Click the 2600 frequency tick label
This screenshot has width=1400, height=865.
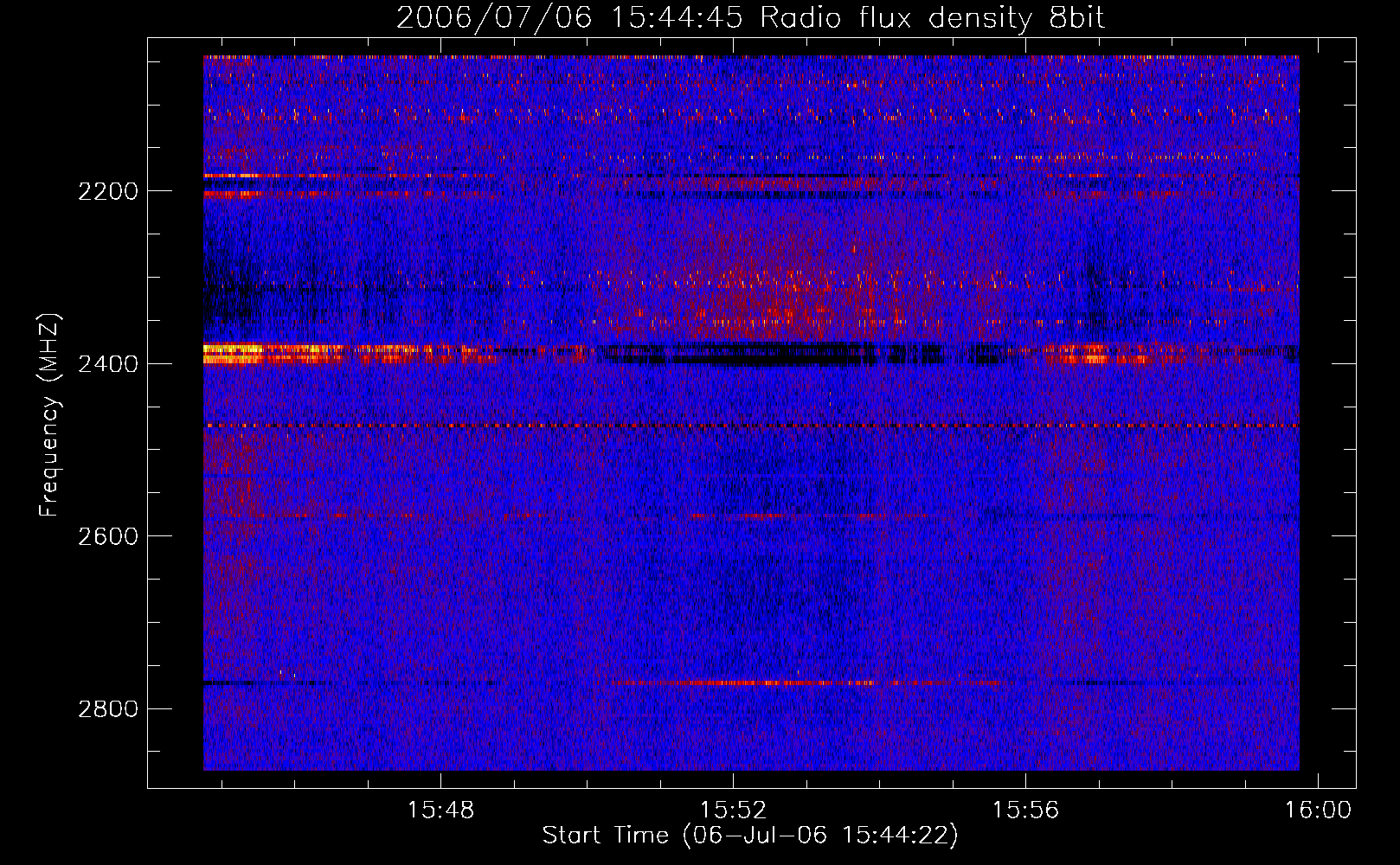click(x=108, y=536)
